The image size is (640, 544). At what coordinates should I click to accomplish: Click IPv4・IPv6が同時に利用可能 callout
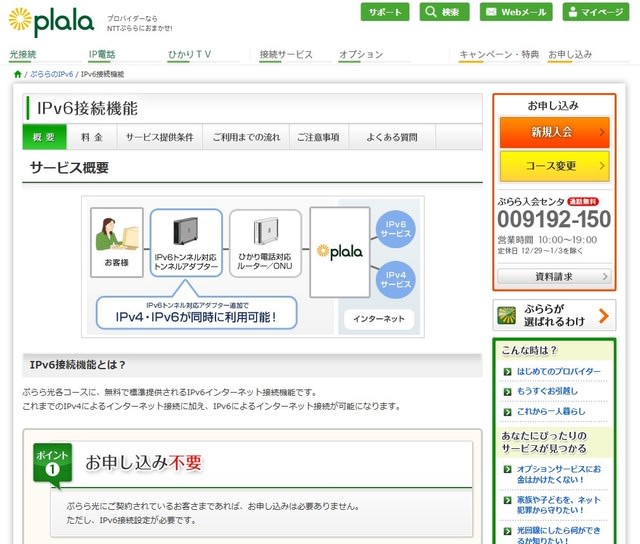(x=196, y=313)
